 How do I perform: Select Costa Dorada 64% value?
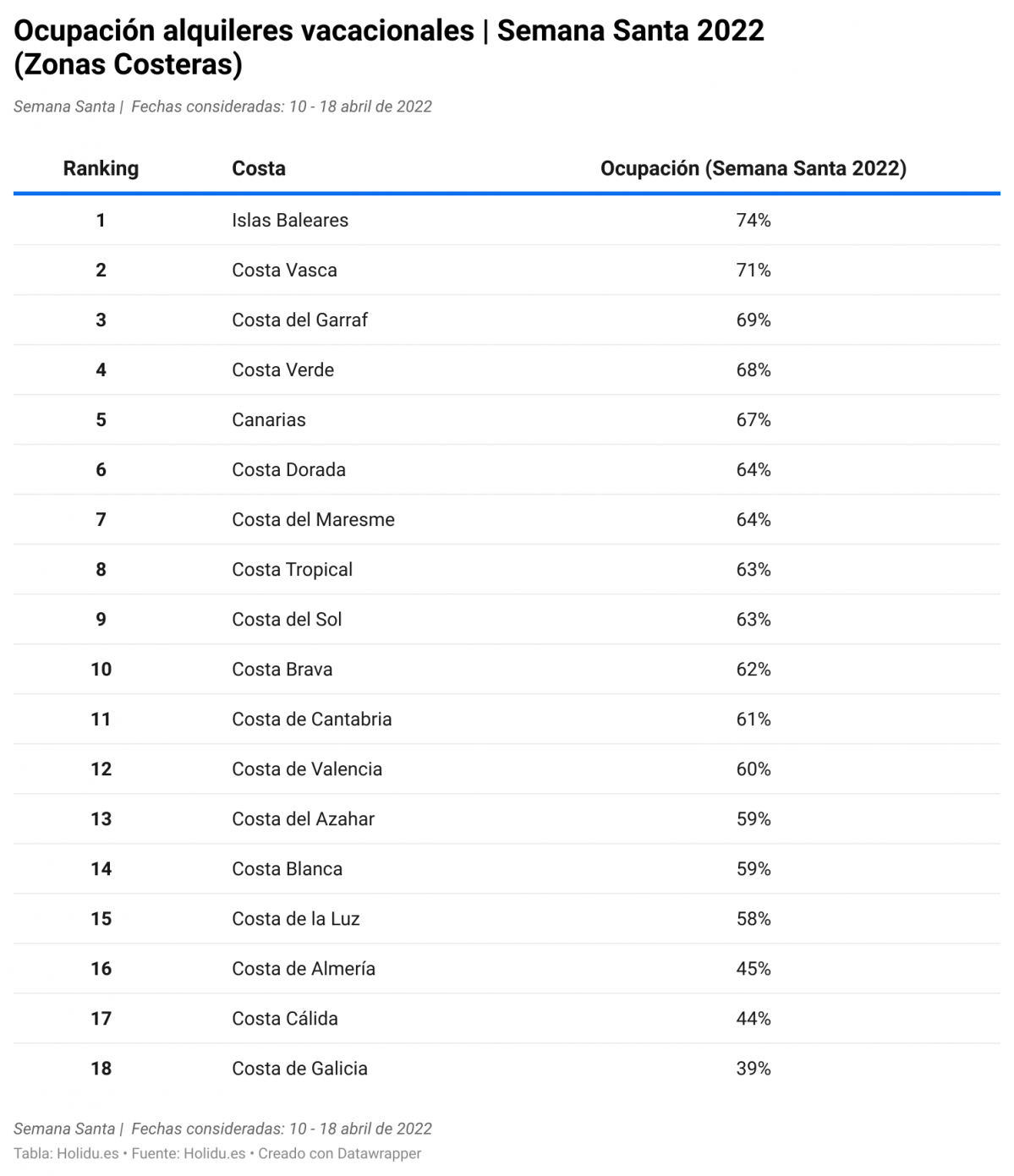click(x=753, y=470)
